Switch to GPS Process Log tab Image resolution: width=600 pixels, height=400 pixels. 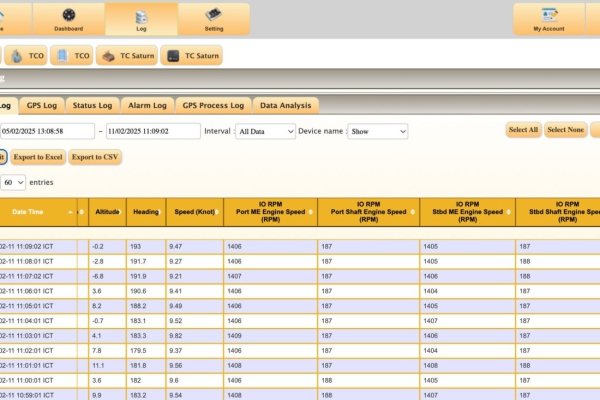(x=213, y=106)
